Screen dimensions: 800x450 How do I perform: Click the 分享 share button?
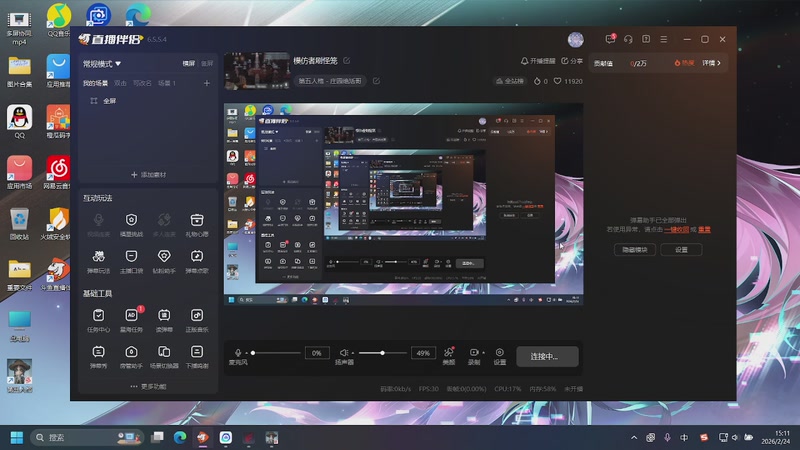(572, 61)
